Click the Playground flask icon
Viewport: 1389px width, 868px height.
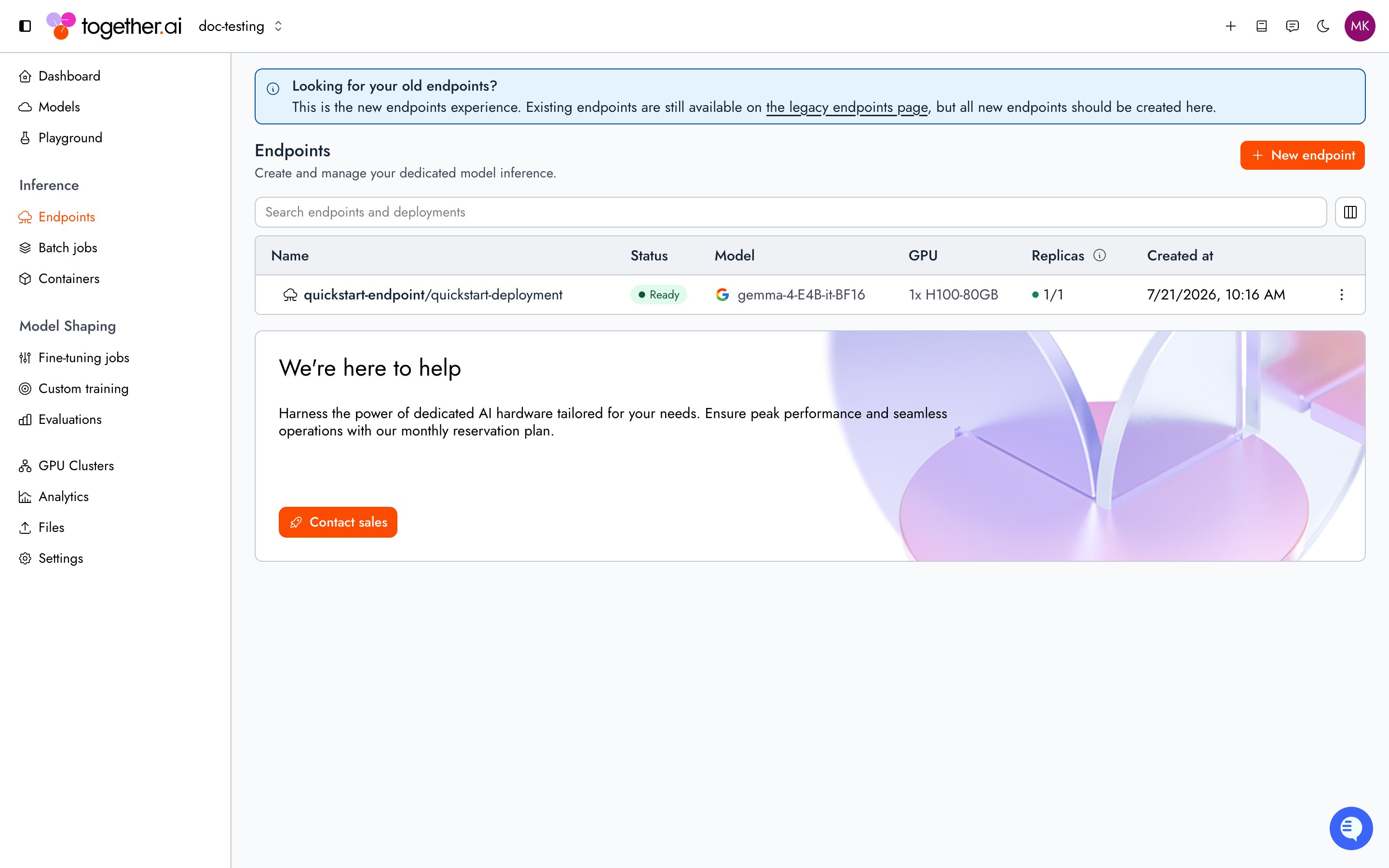[x=25, y=138]
